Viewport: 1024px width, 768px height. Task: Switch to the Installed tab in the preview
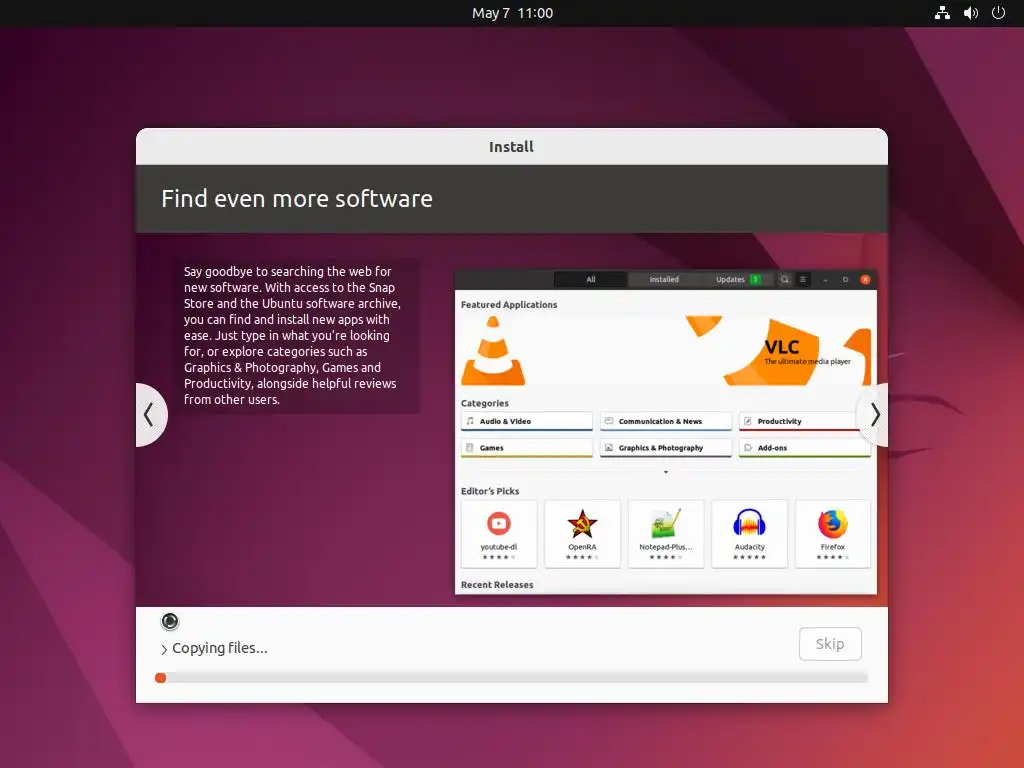point(664,280)
